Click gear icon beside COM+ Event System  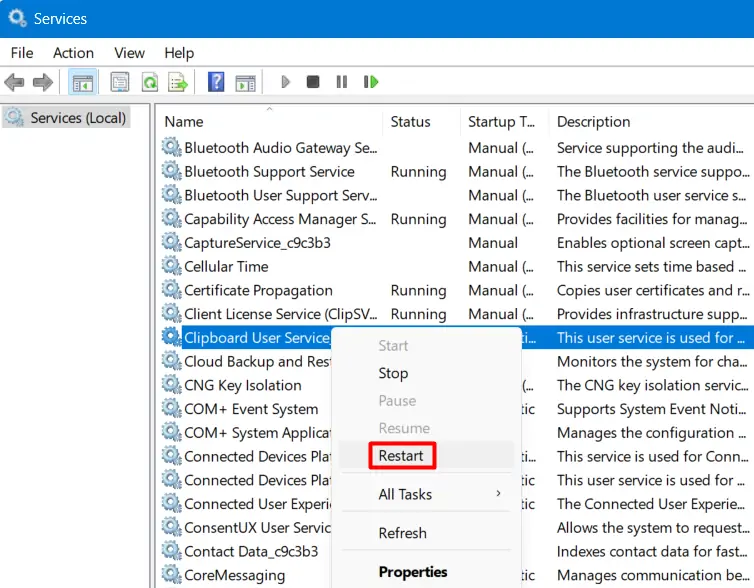[x=171, y=408]
